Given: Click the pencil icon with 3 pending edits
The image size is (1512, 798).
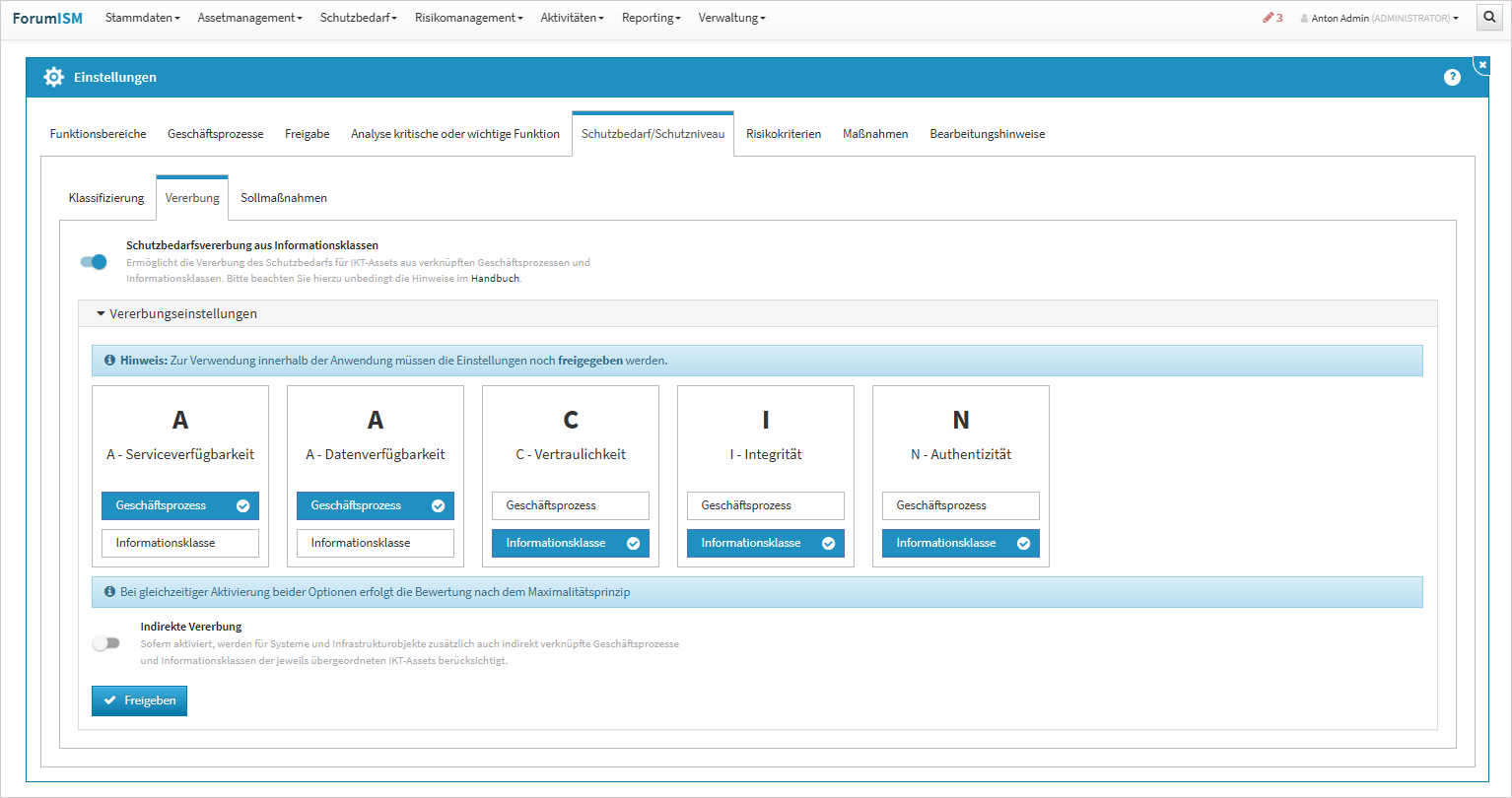Looking at the screenshot, I should [x=1269, y=18].
